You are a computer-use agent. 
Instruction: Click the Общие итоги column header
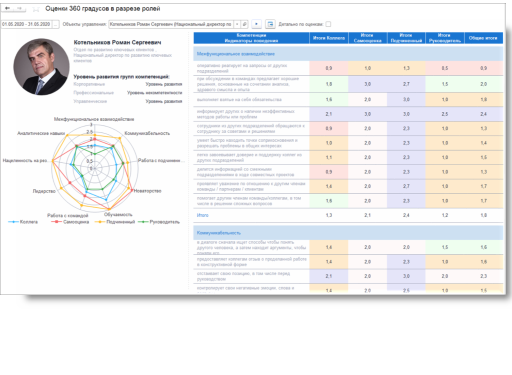tap(484, 38)
